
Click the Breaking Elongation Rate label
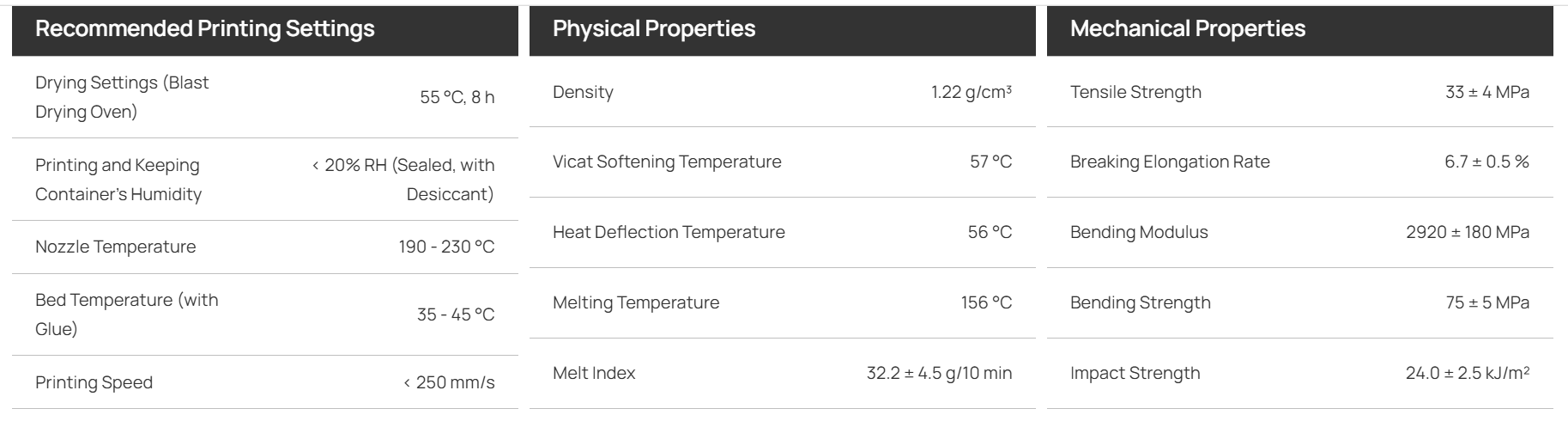[1170, 162]
